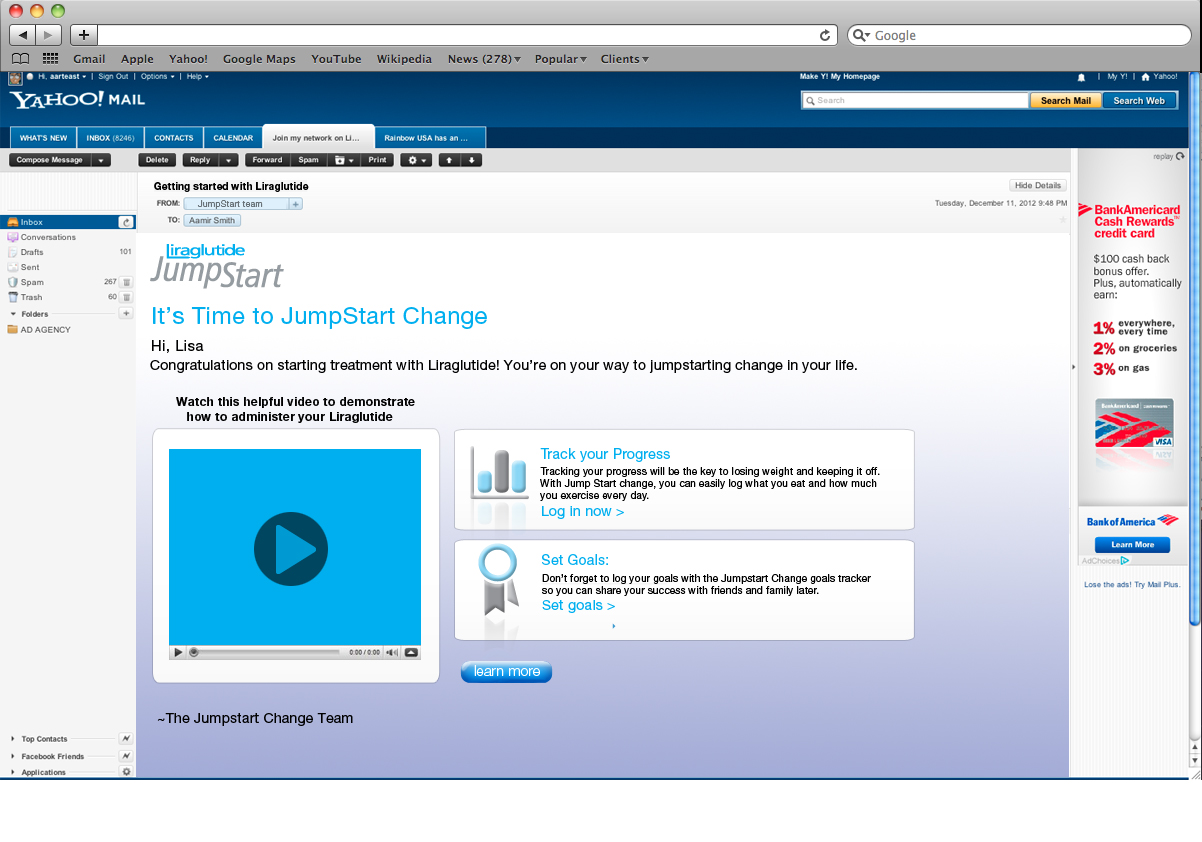Click the large video play button

pos(291,549)
